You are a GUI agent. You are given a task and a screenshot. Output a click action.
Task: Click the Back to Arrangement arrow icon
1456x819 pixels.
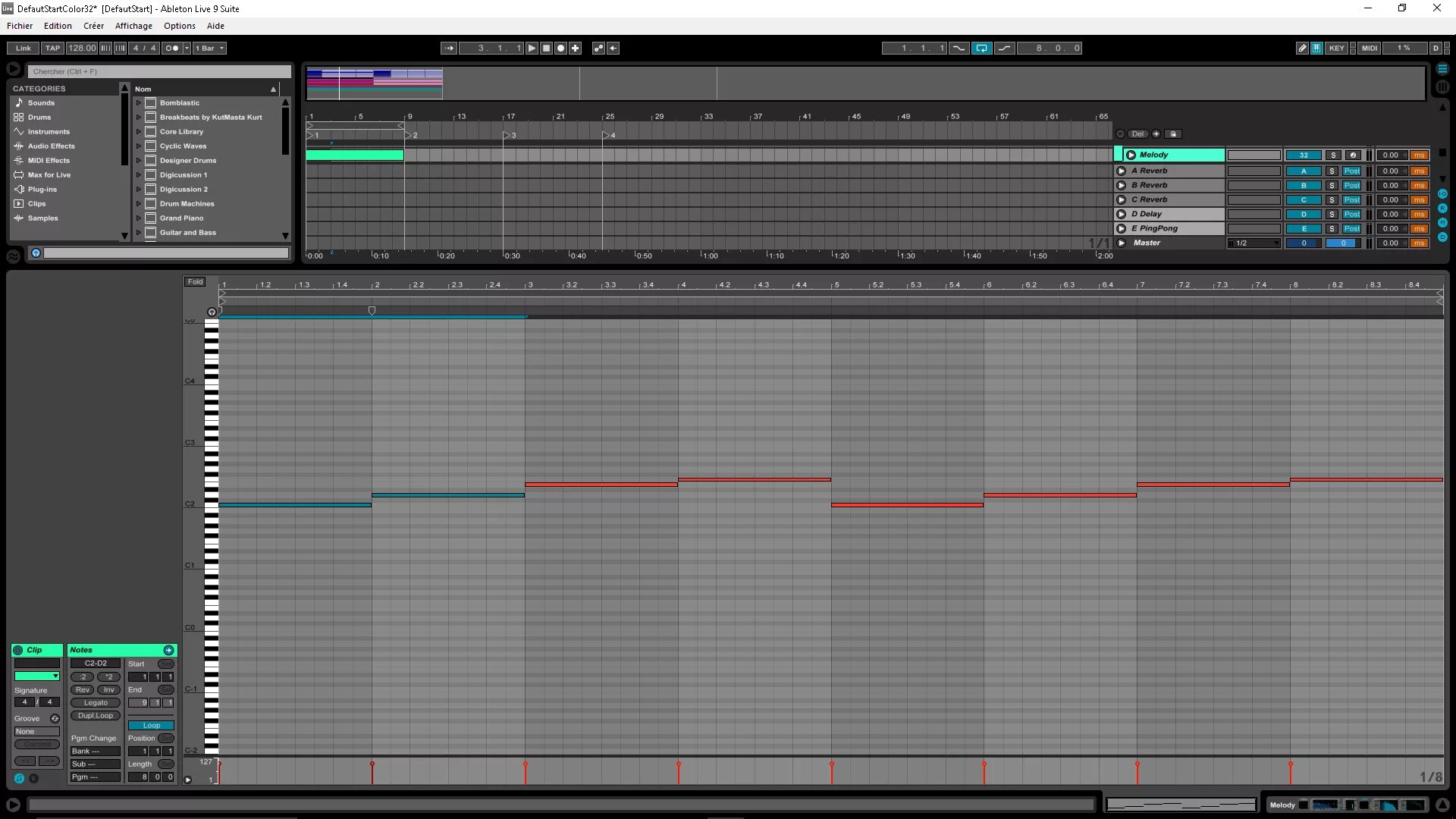tap(613, 48)
